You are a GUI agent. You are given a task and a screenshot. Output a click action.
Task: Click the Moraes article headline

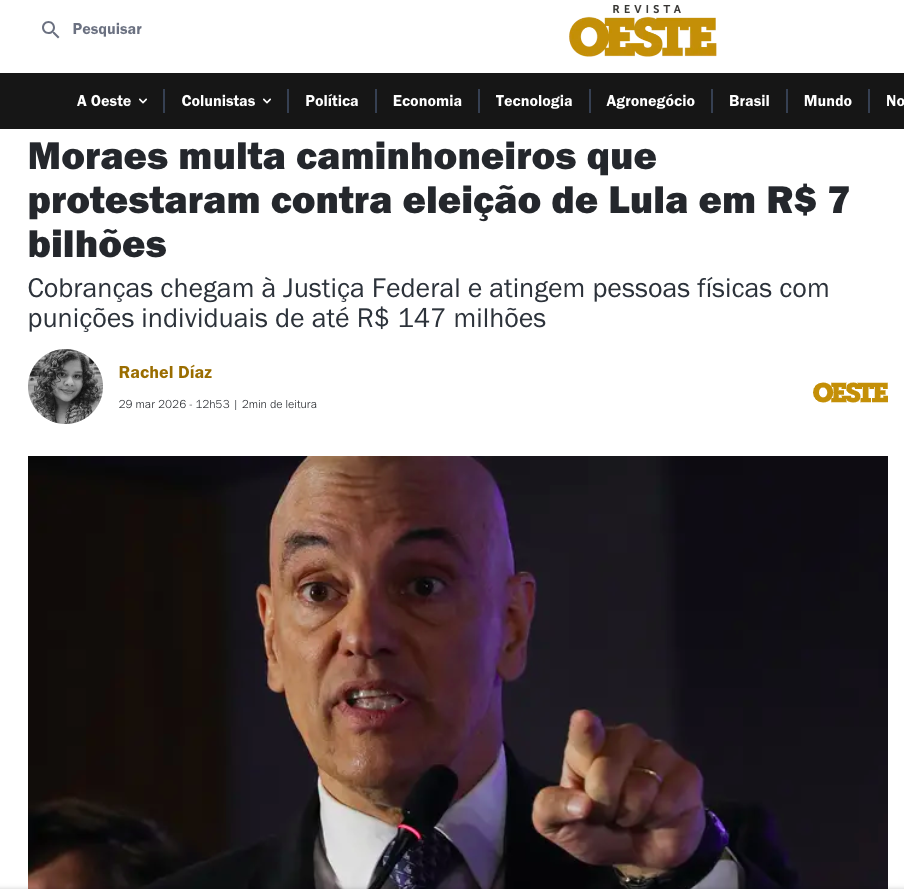coord(438,200)
